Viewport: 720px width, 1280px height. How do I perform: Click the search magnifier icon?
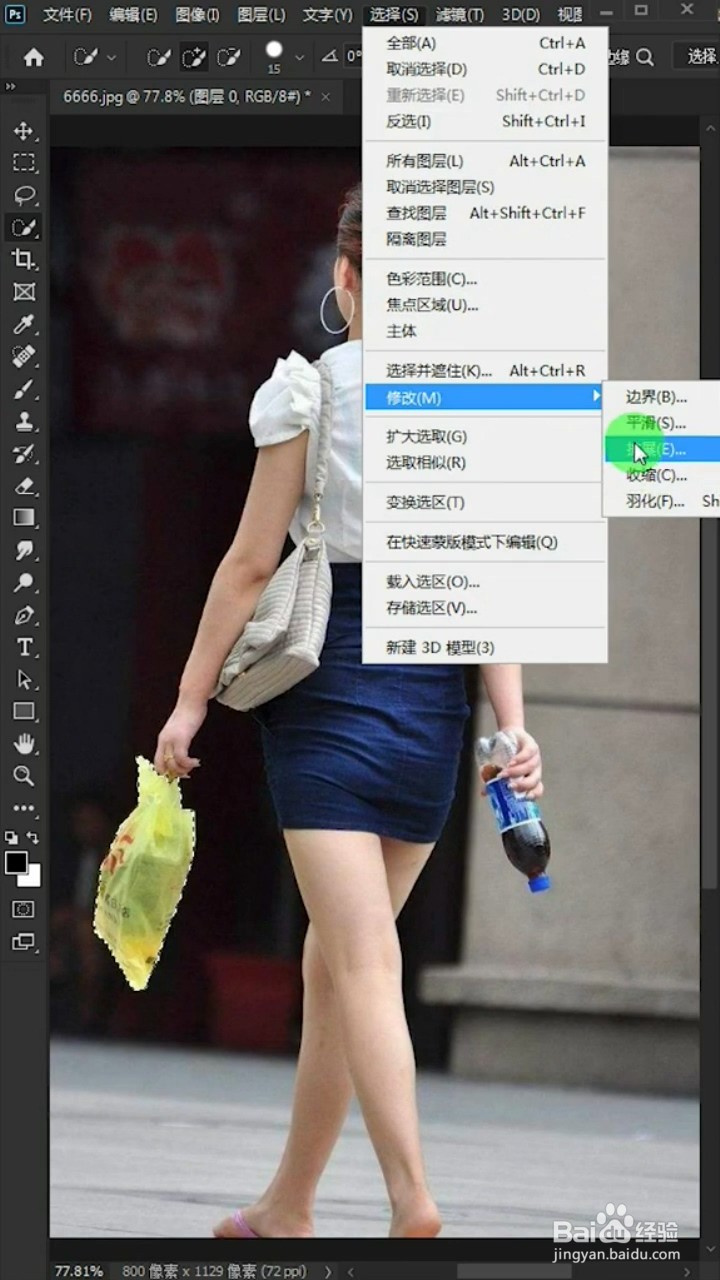pos(645,57)
